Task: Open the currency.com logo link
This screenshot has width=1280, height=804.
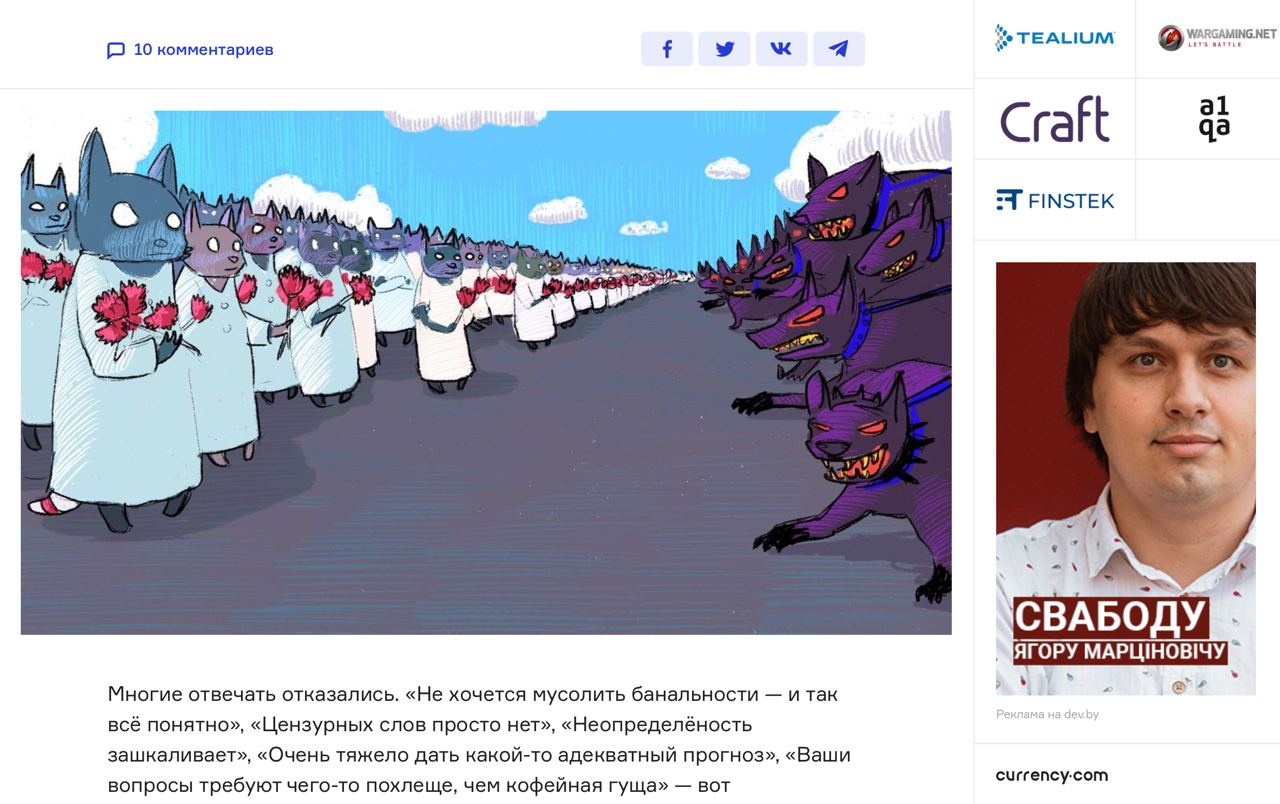Action: click(1052, 775)
